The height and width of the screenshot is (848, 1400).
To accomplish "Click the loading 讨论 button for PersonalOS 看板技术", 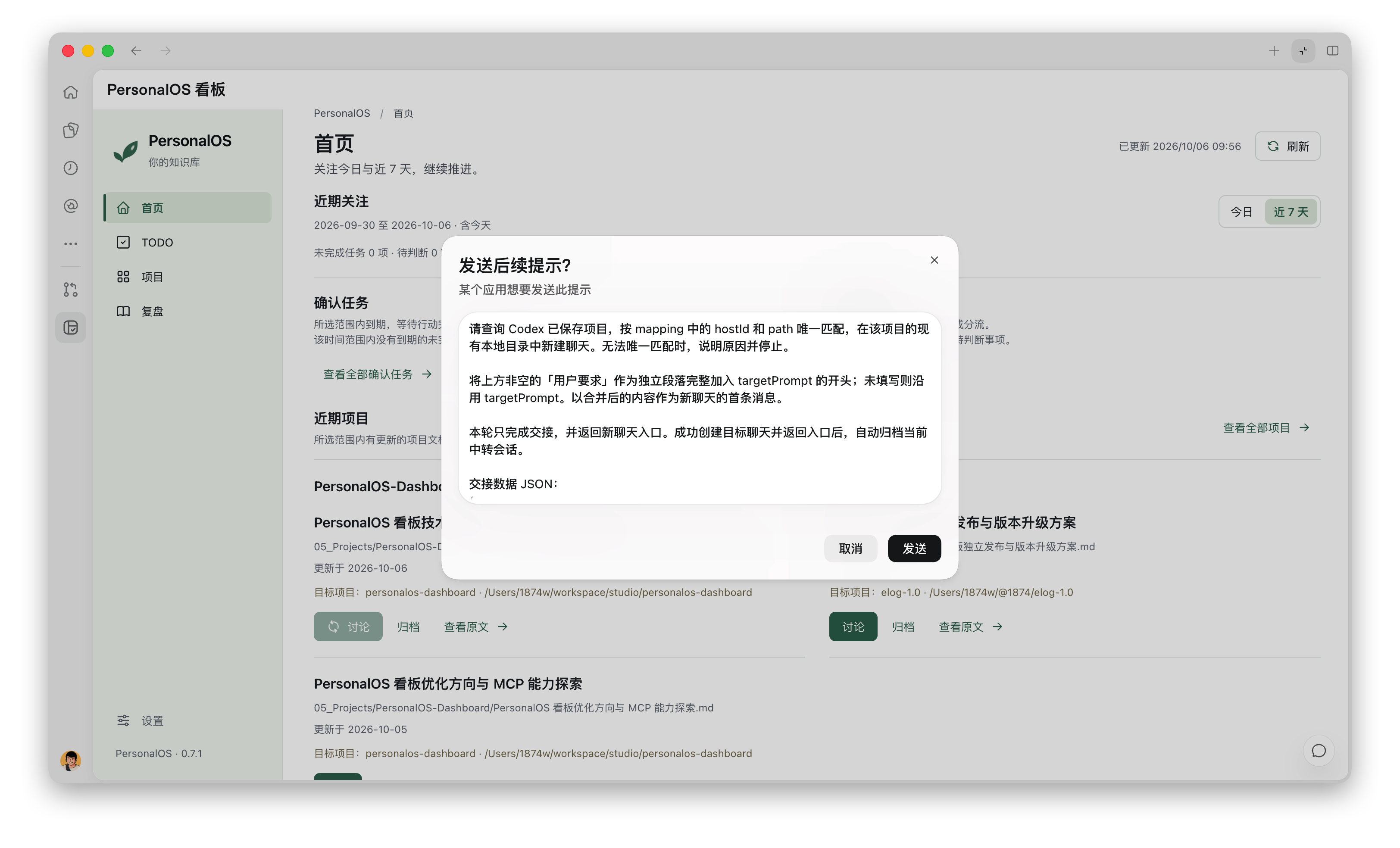I will pyautogui.click(x=348, y=627).
